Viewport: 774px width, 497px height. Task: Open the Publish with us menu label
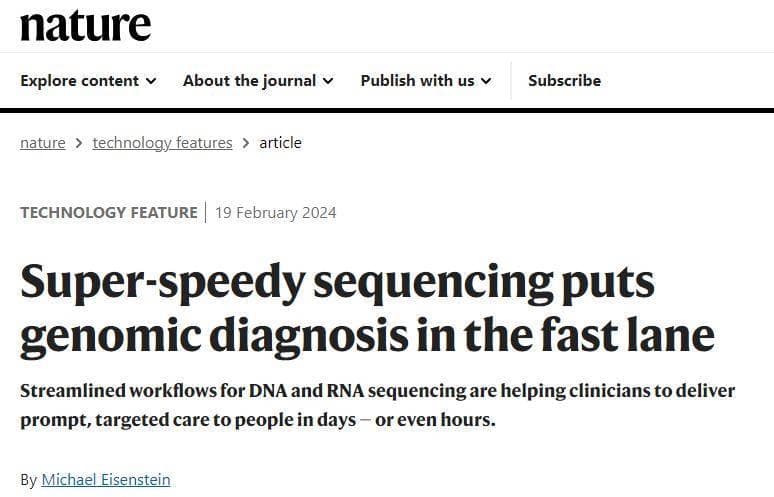[418, 80]
